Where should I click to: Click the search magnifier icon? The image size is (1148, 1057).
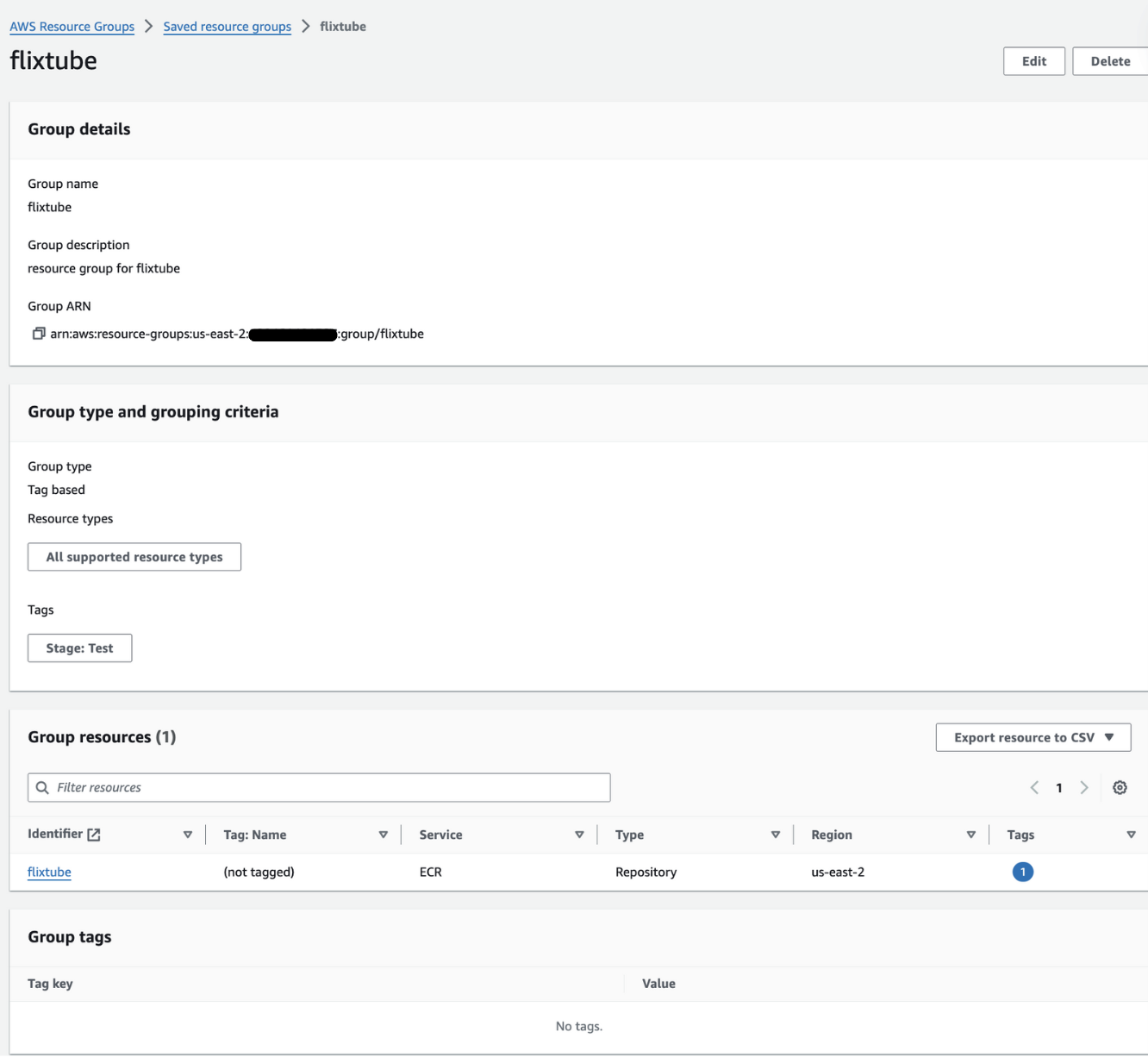(42, 787)
